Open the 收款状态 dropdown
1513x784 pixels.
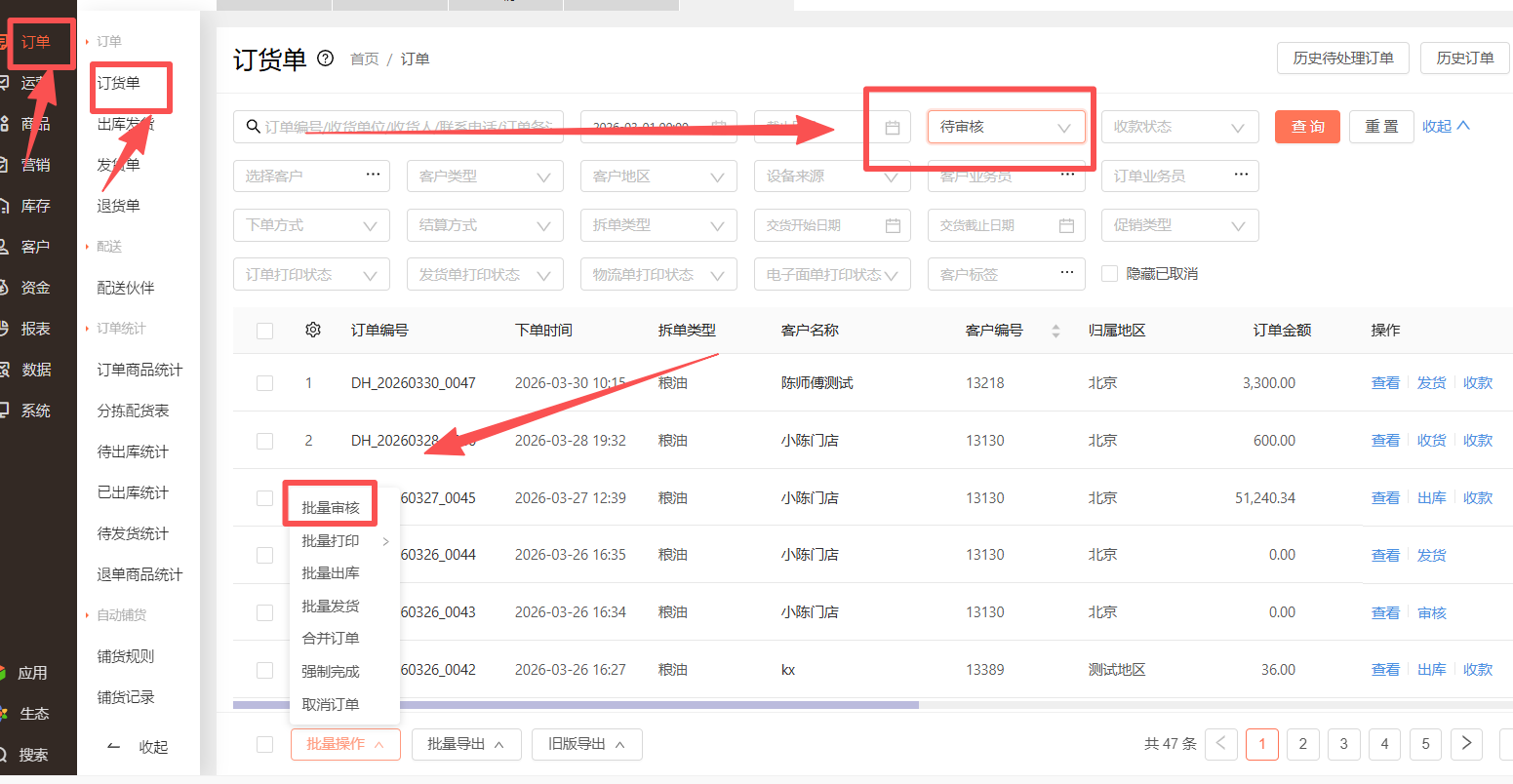pos(1179,127)
